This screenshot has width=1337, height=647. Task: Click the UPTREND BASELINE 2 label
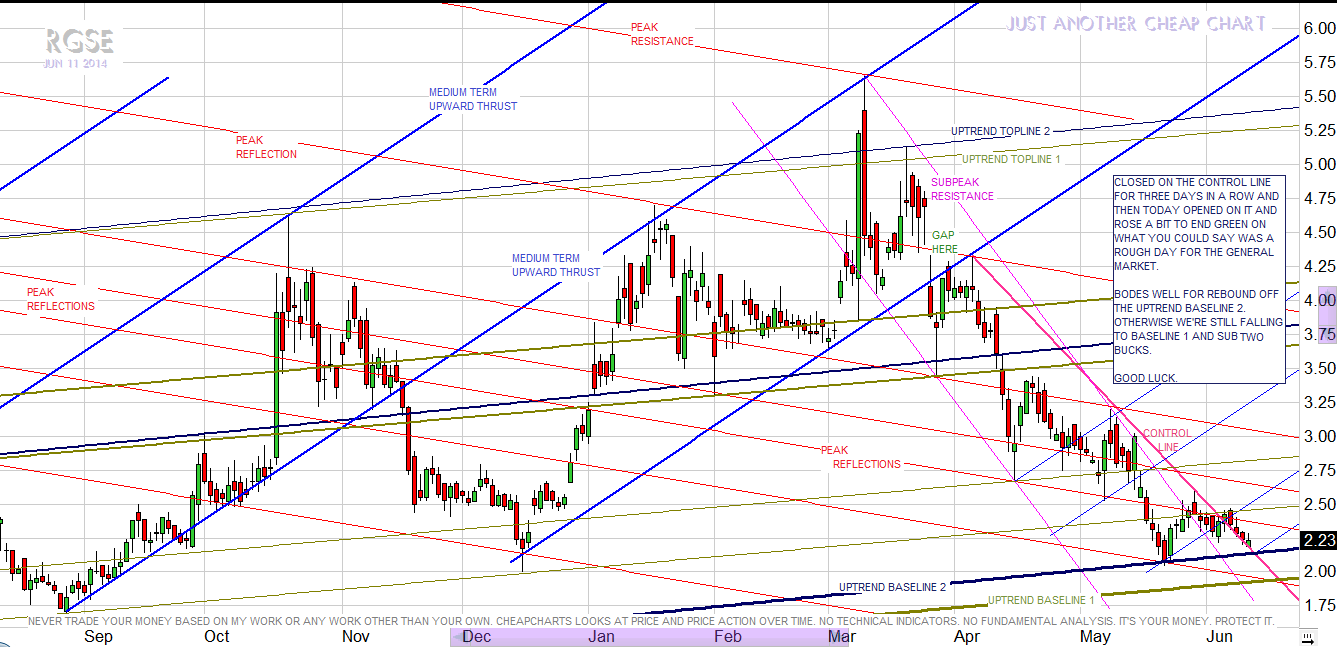point(892,587)
